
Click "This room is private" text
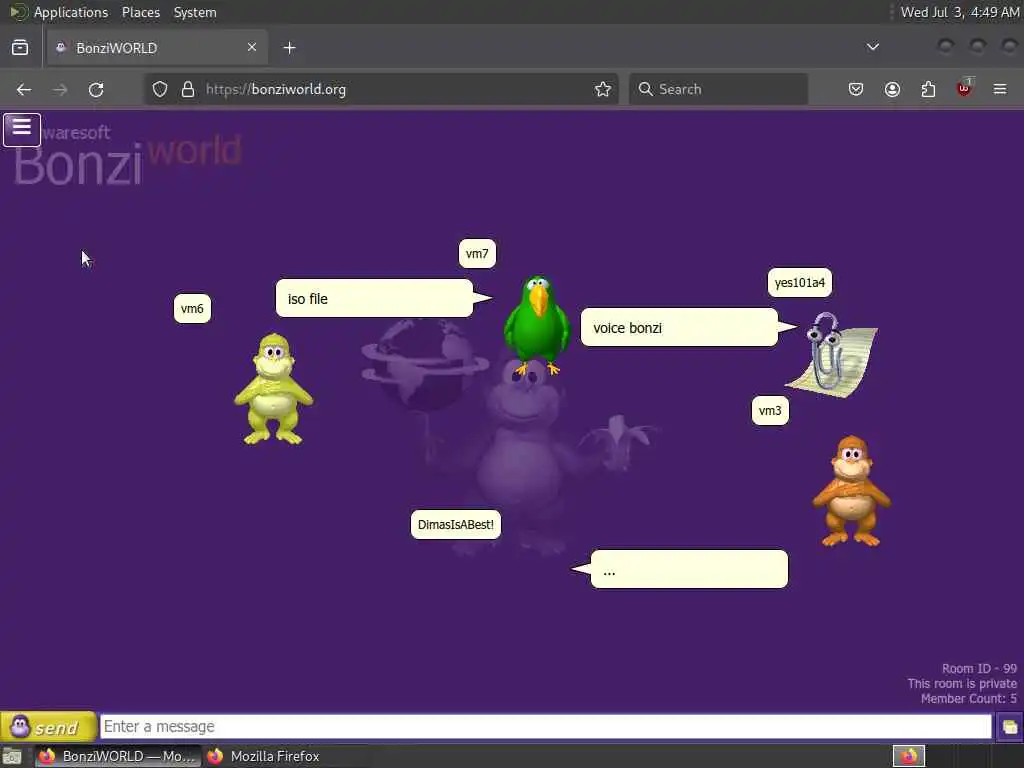coord(962,684)
